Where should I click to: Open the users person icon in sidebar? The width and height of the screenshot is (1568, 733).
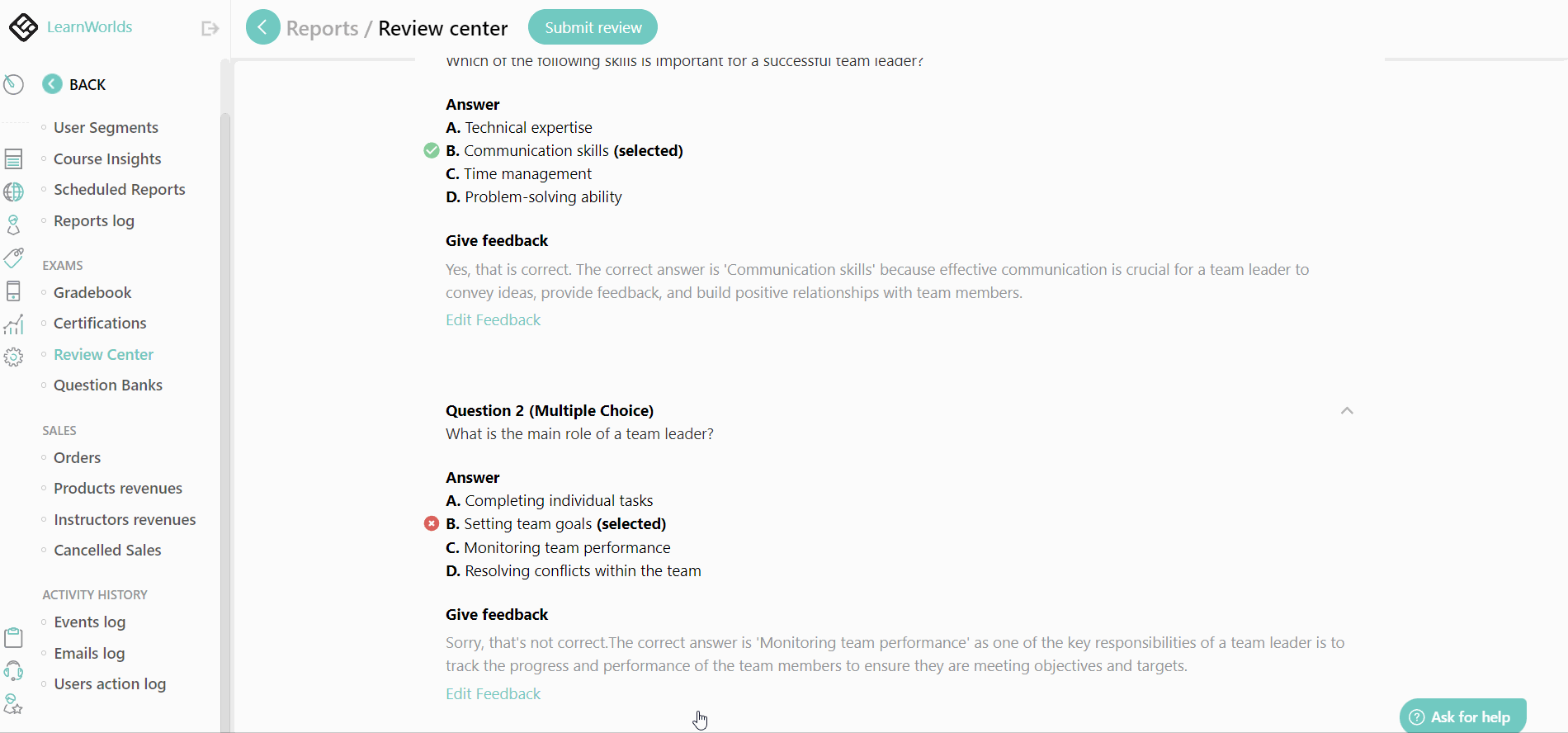(13, 225)
